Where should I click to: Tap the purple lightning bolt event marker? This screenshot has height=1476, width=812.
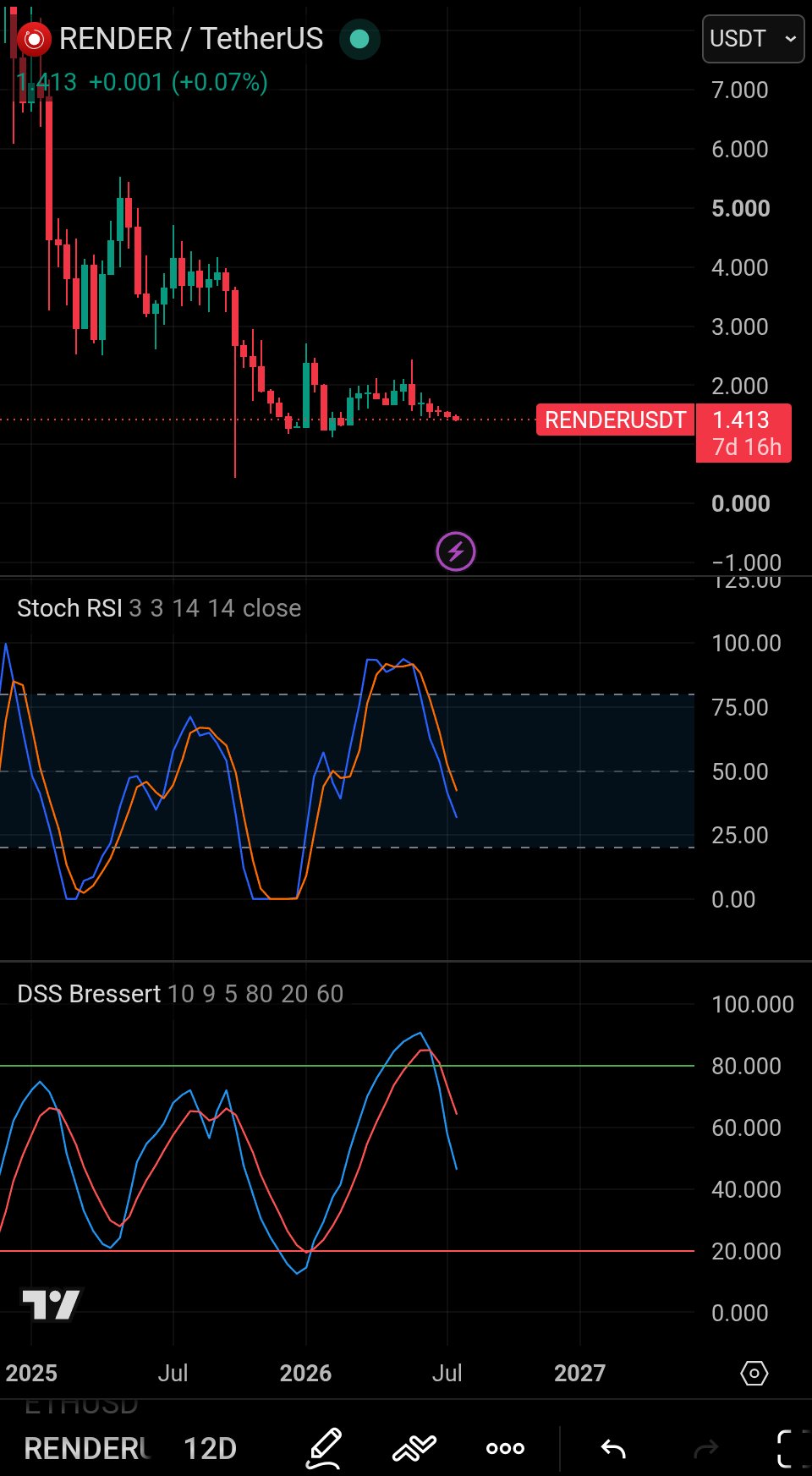point(456,551)
